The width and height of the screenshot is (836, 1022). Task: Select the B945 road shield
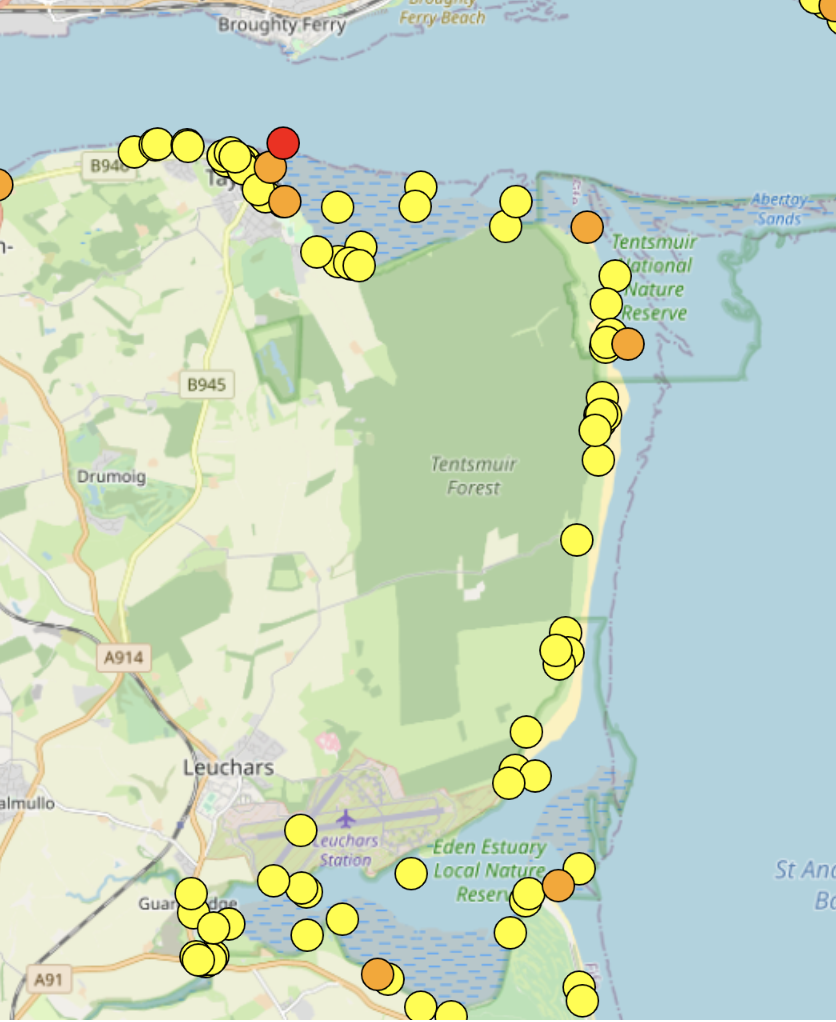205,384
